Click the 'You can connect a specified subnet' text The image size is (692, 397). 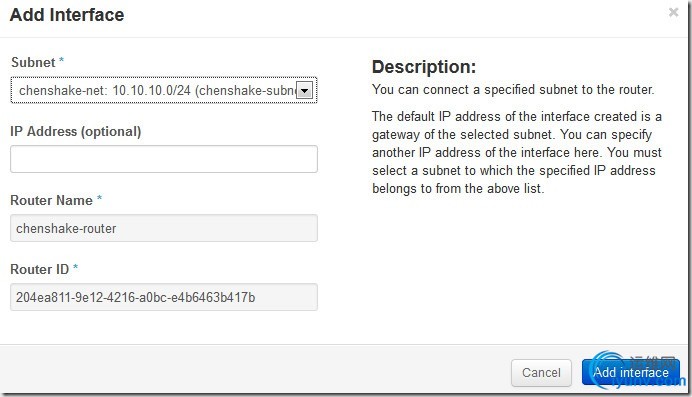click(x=513, y=90)
